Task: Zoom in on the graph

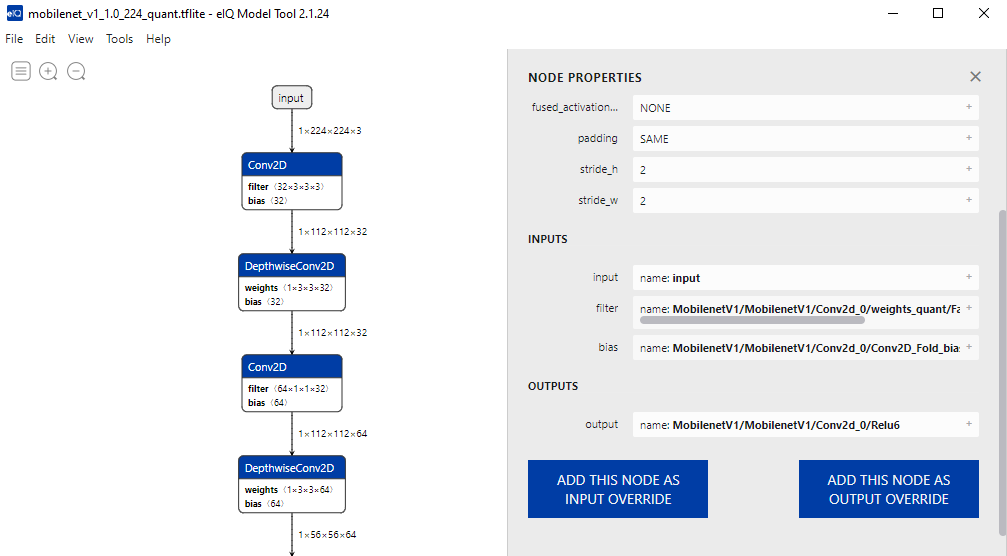Action: point(48,71)
